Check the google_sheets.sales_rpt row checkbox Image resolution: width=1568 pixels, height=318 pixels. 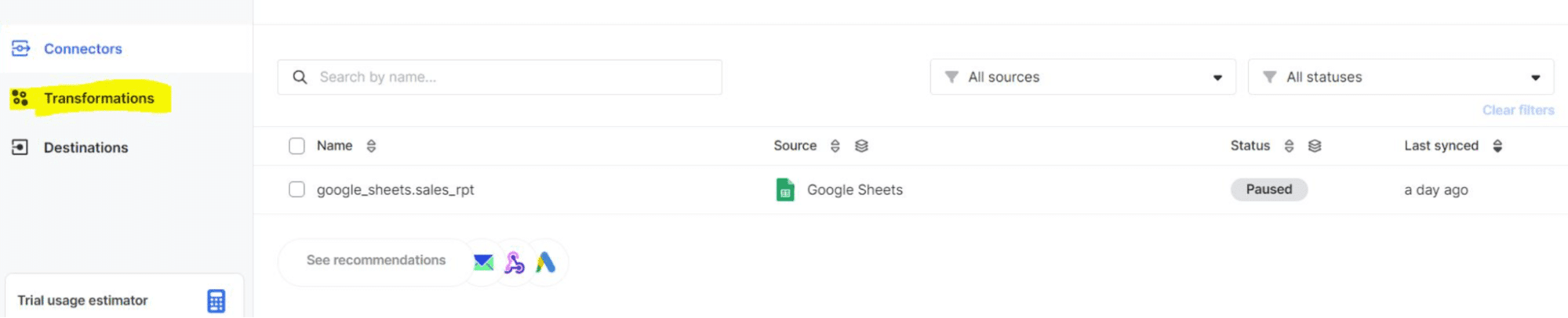[297, 190]
